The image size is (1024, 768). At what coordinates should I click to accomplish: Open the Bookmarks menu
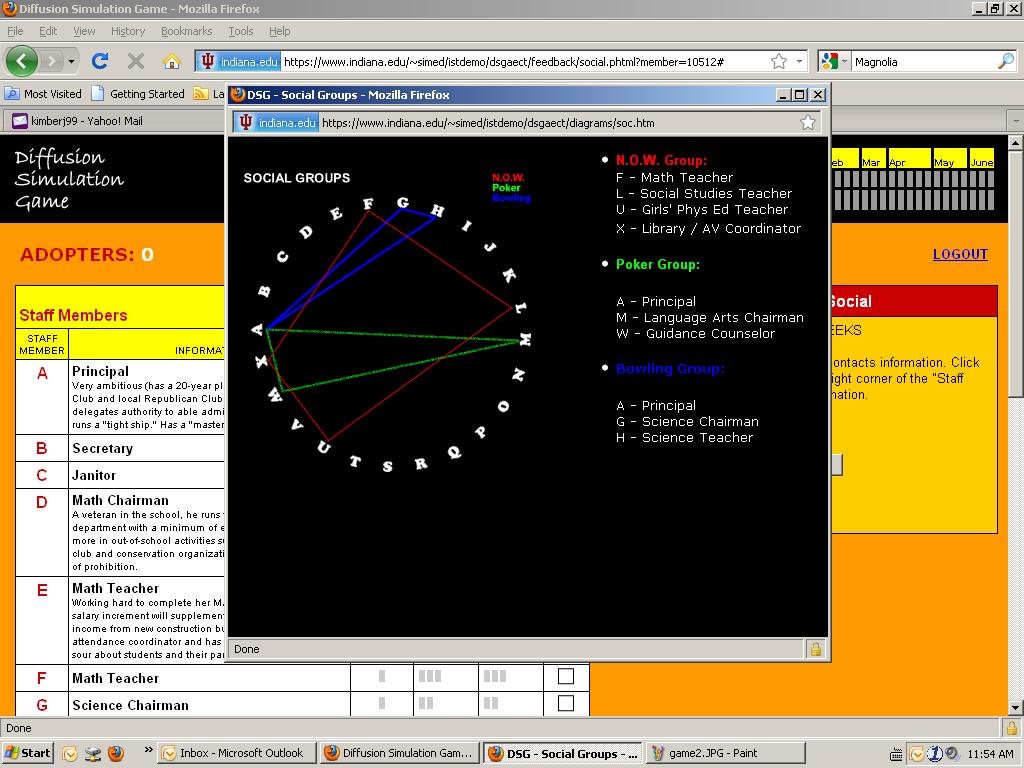(186, 31)
